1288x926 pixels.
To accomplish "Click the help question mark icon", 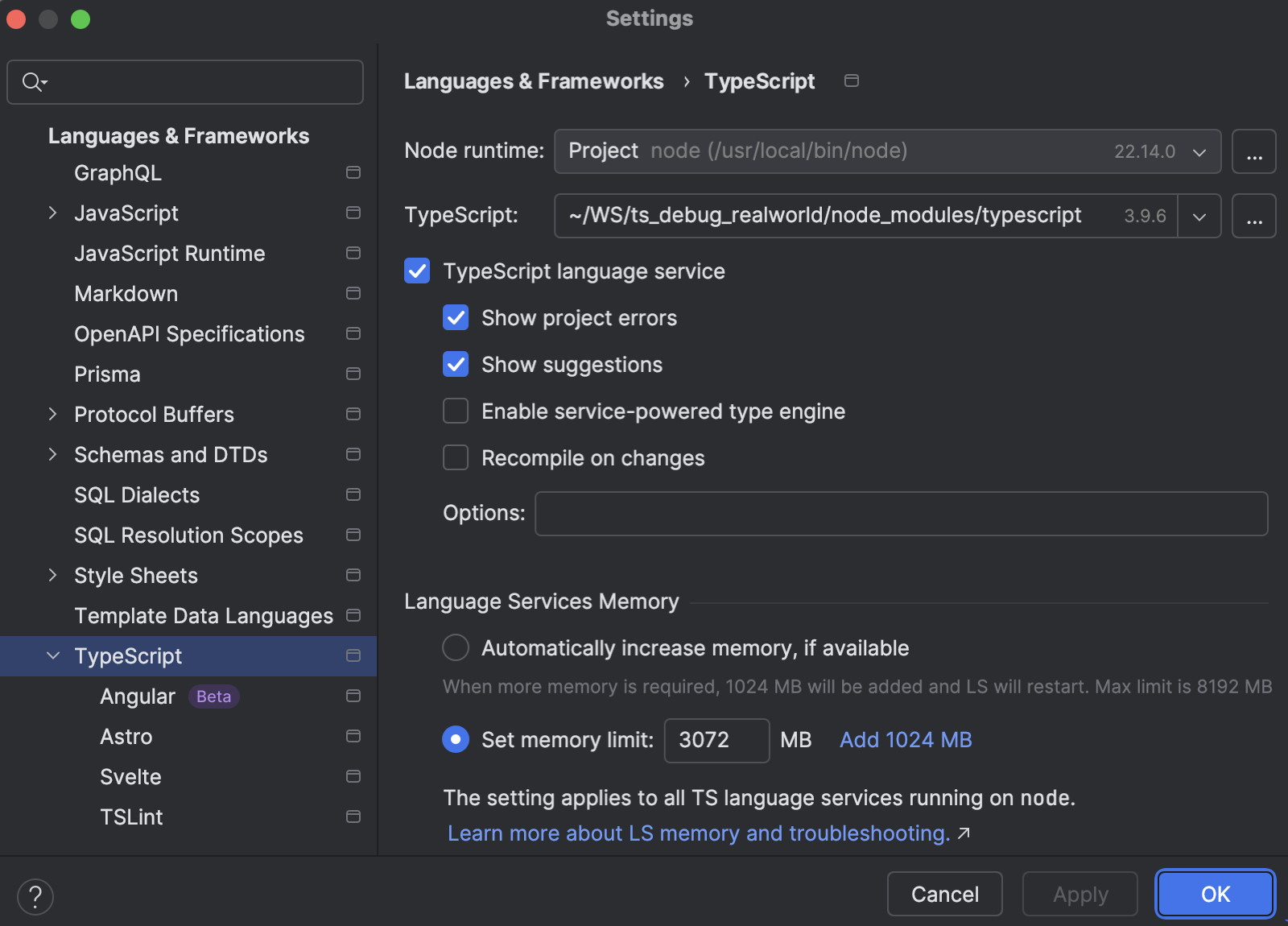I will coord(35,896).
